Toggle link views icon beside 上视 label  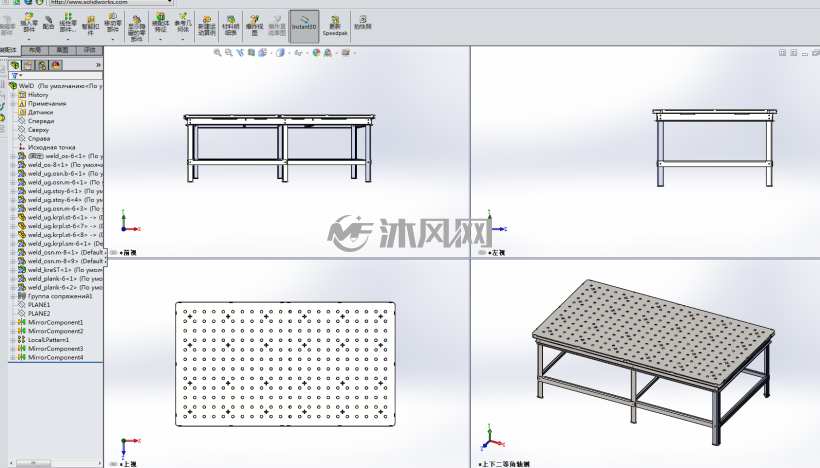pyautogui.click(x=113, y=464)
